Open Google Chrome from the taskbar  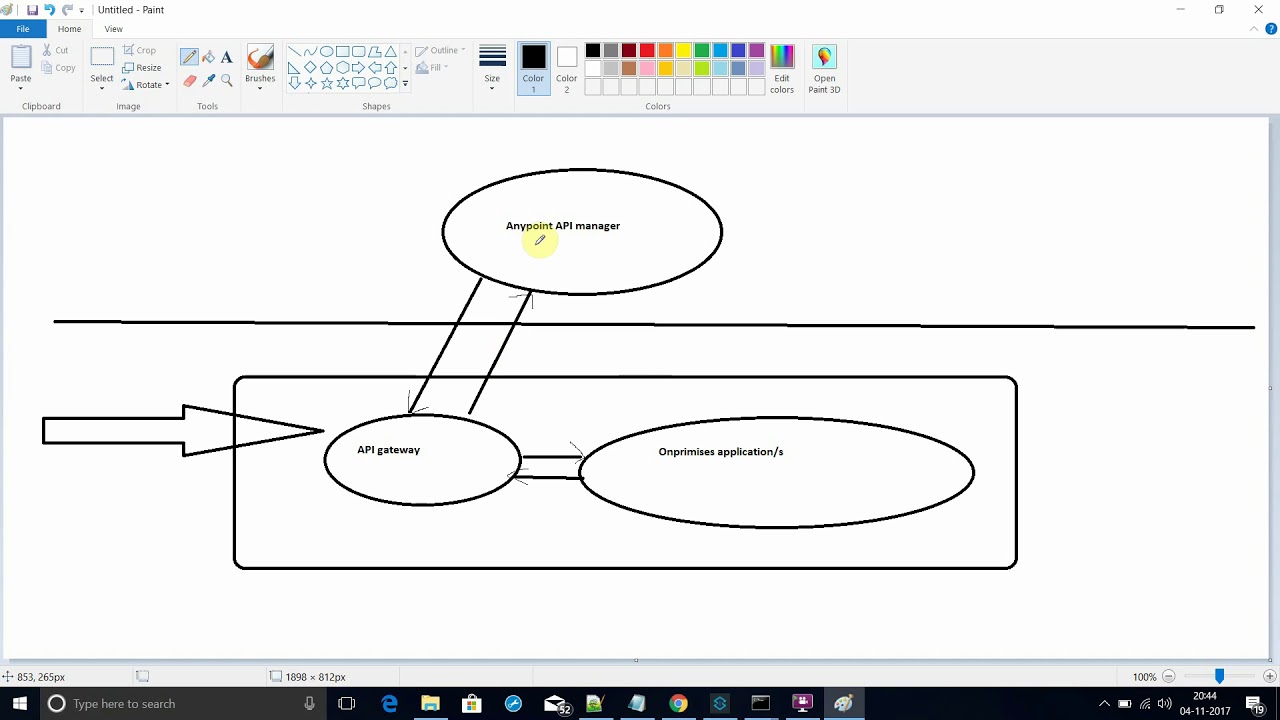[678, 704]
